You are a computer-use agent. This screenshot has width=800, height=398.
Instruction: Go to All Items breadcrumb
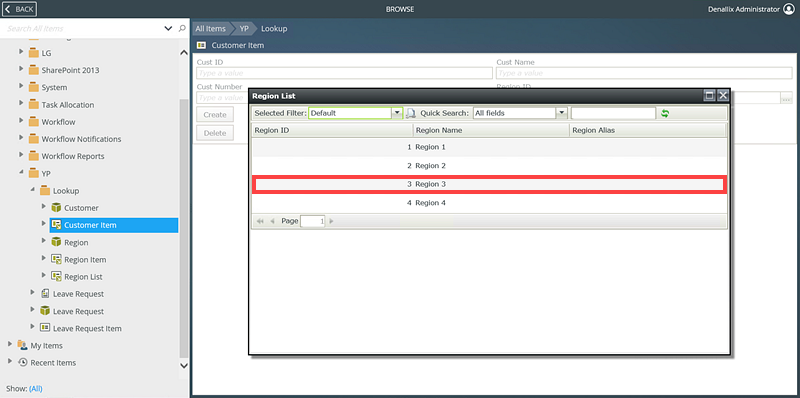pyautogui.click(x=210, y=29)
